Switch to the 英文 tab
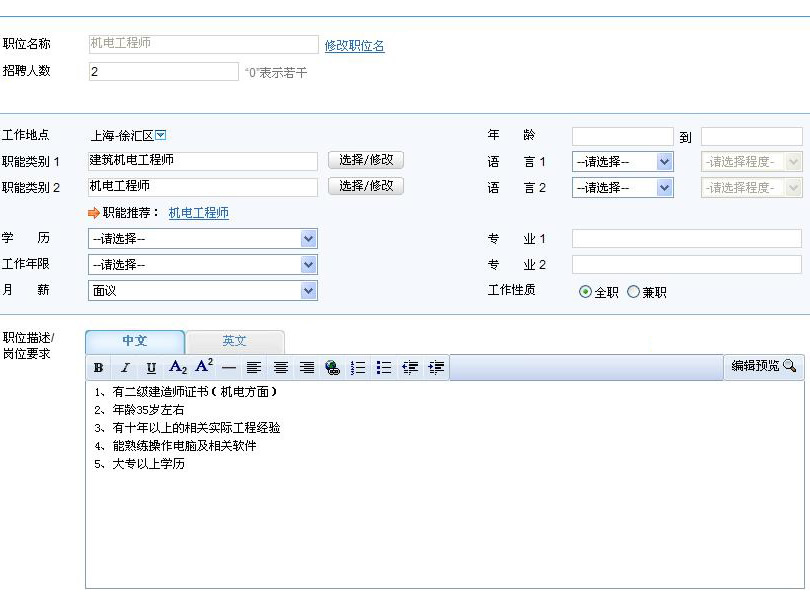The height and width of the screenshot is (610, 810). [x=235, y=341]
